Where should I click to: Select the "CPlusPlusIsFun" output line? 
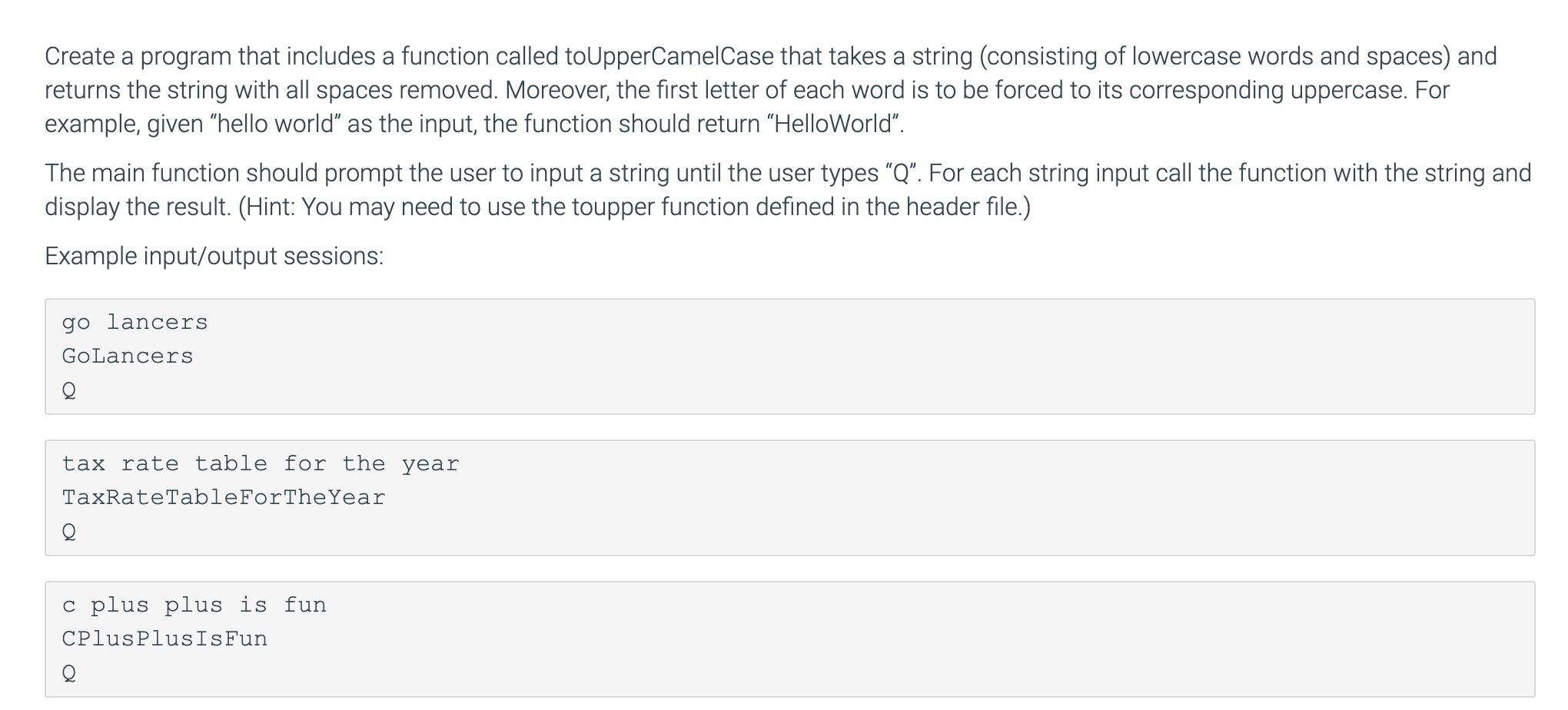tap(164, 639)
